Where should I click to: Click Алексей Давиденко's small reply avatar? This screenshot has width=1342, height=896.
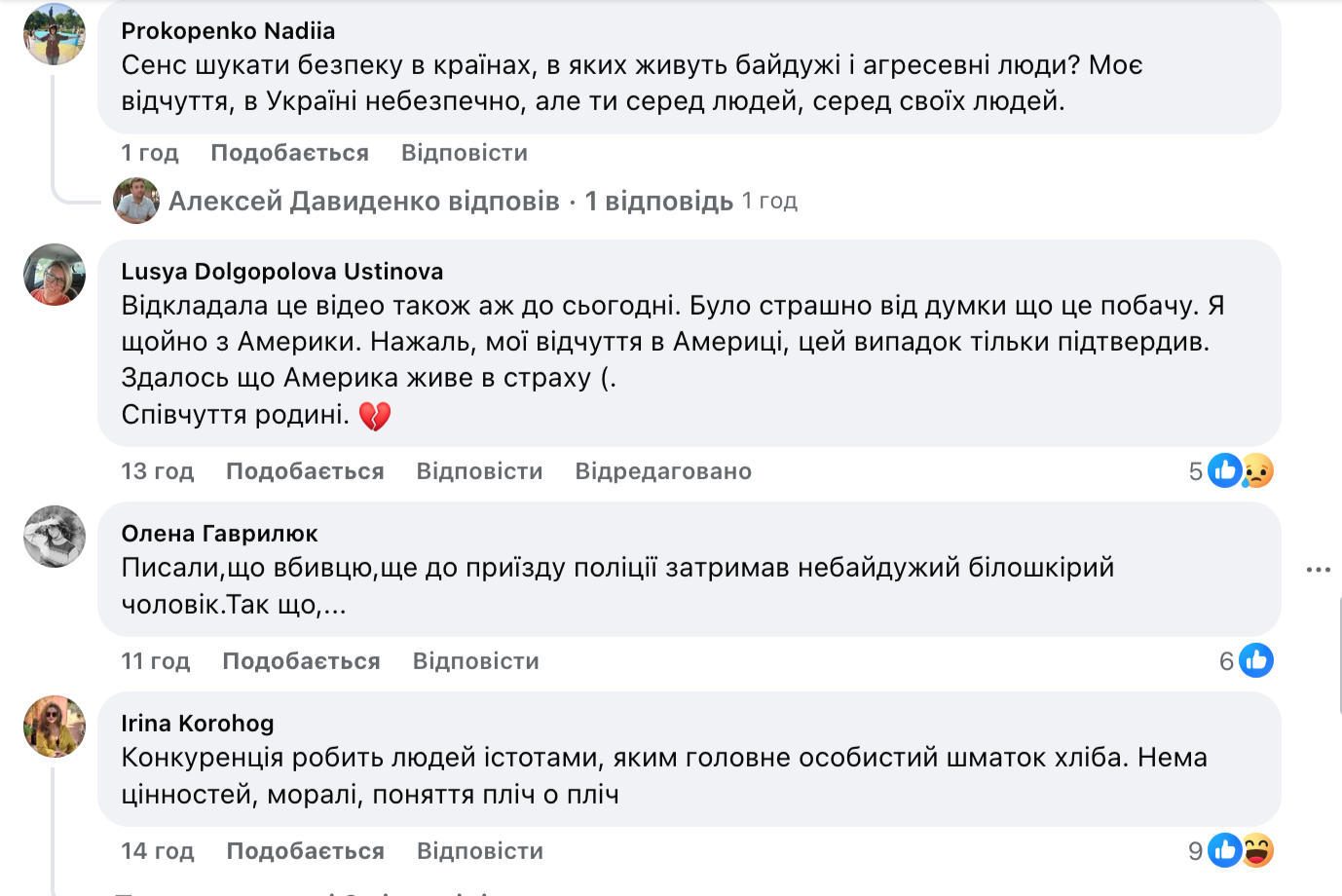(x=136, y=202)
